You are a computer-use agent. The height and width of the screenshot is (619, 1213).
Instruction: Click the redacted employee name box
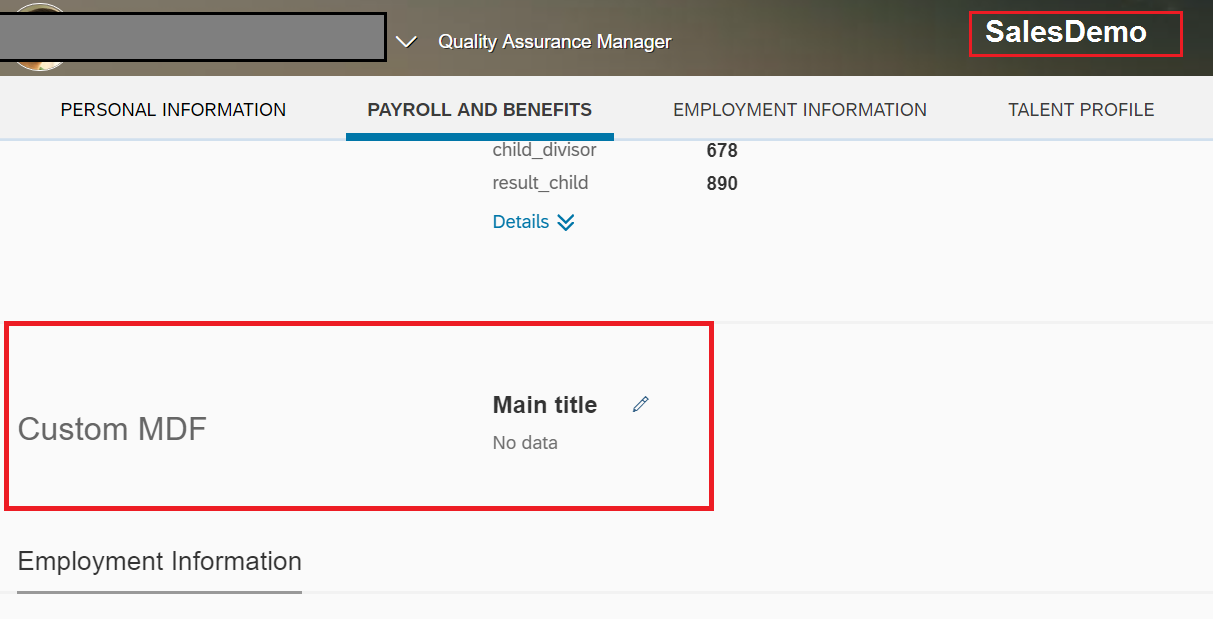pyautogui.click(x=192, y=37)
